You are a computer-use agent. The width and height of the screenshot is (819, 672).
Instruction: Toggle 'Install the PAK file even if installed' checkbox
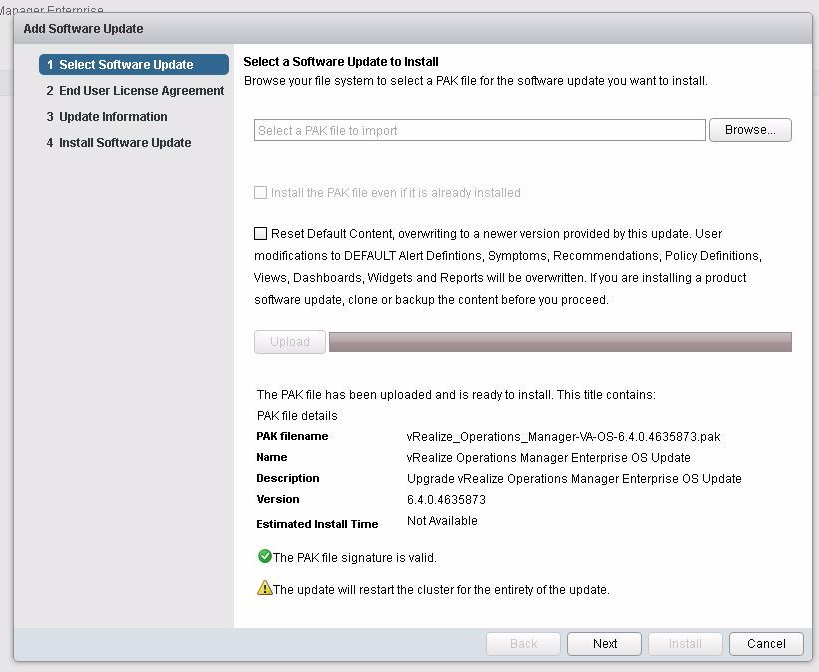coord(261,192)
